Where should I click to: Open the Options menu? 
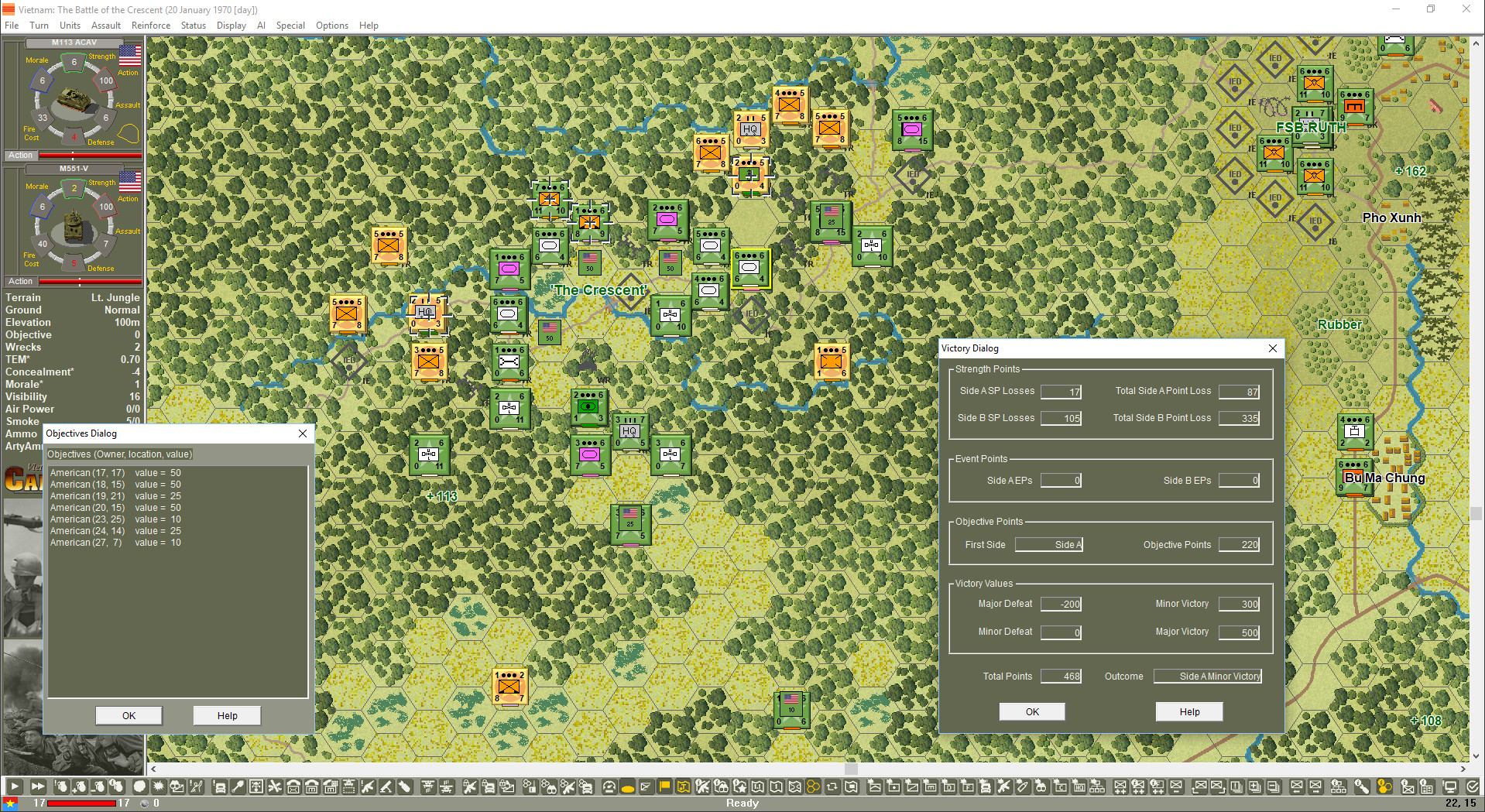(332, 26)
